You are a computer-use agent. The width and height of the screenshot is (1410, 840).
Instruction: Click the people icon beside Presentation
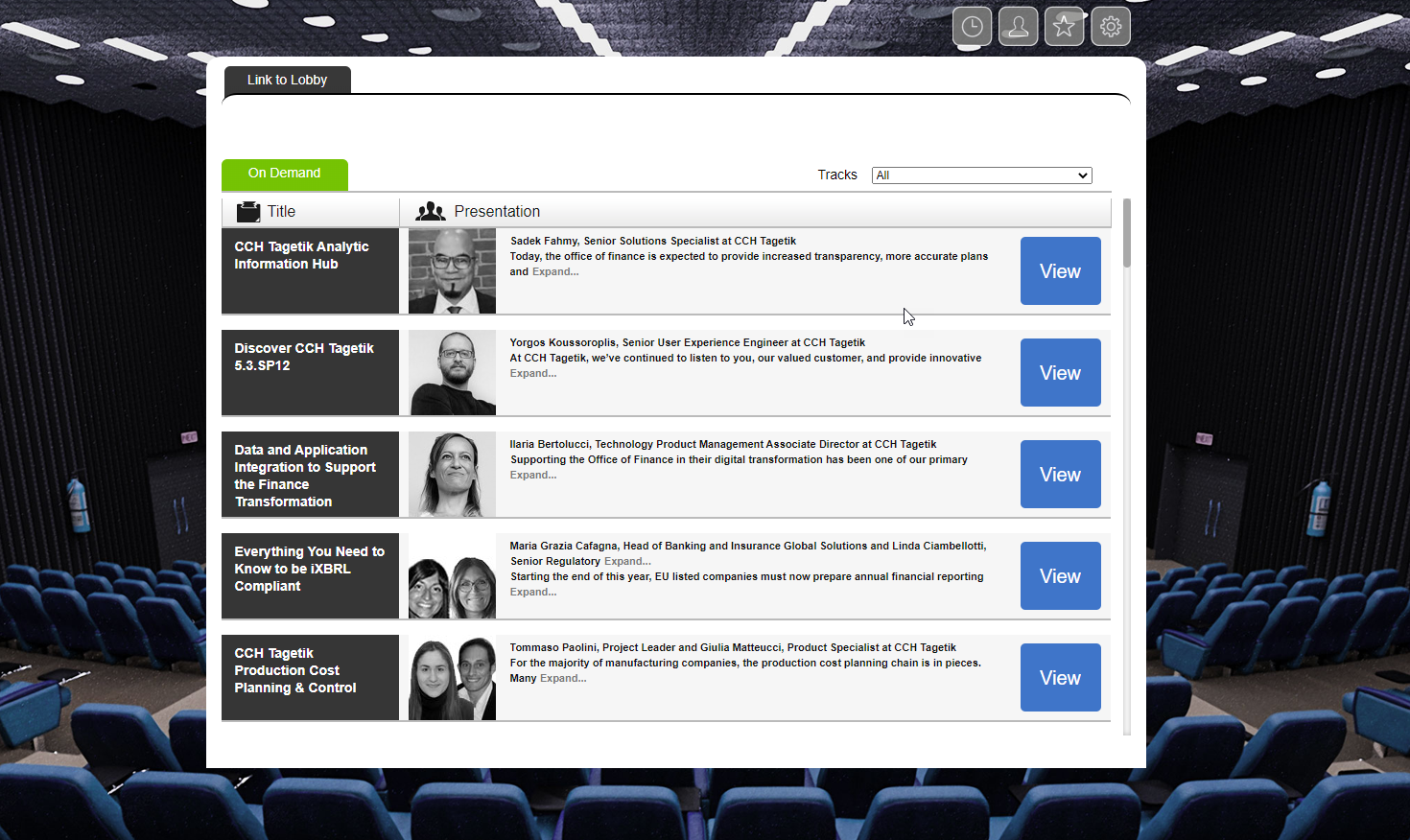tap(430, 212)
